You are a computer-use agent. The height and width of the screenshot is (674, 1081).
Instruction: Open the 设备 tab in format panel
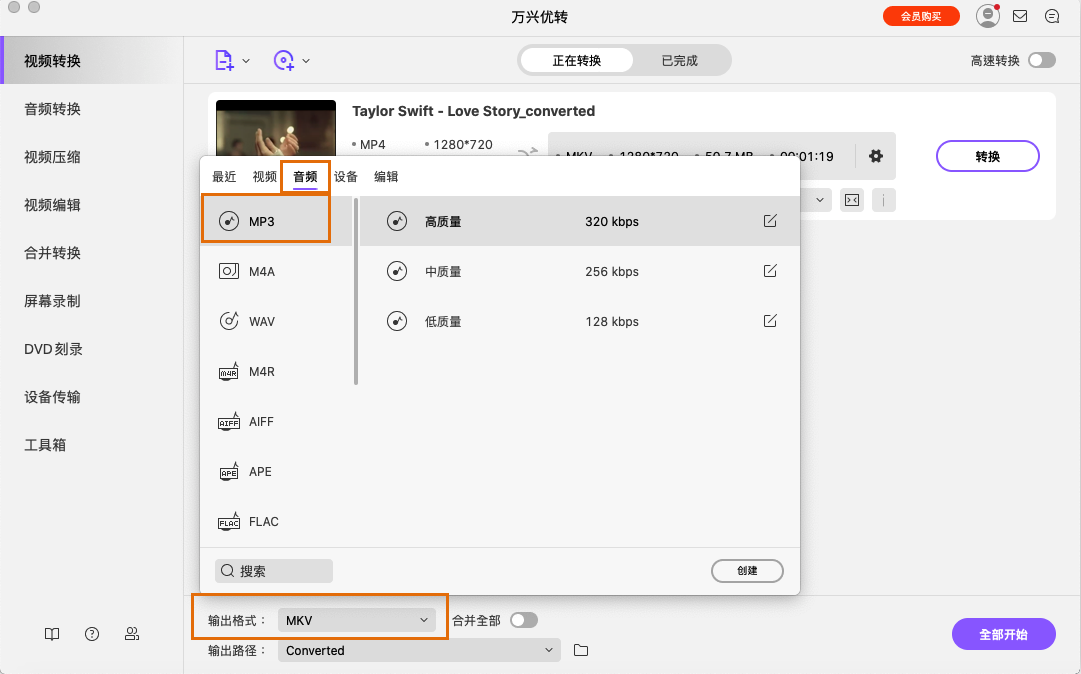(345, 176)
